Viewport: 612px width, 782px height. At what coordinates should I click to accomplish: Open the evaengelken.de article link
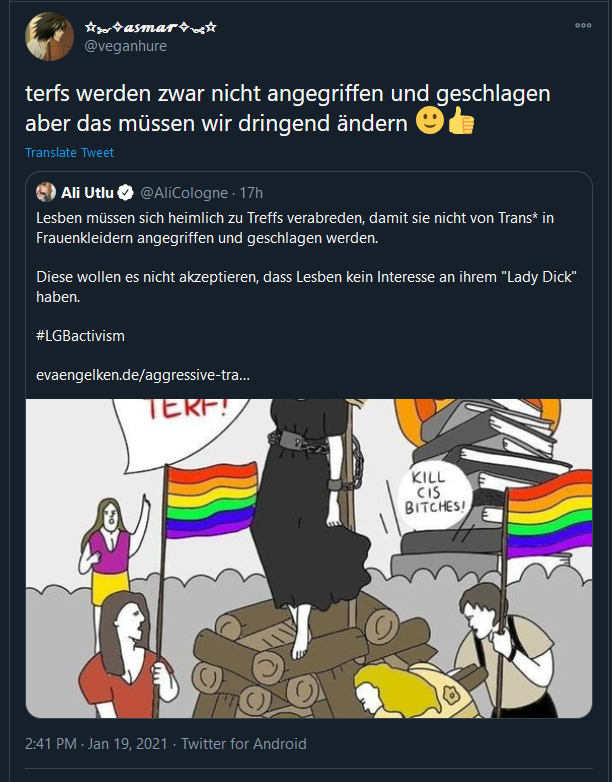tap(143, 375)
